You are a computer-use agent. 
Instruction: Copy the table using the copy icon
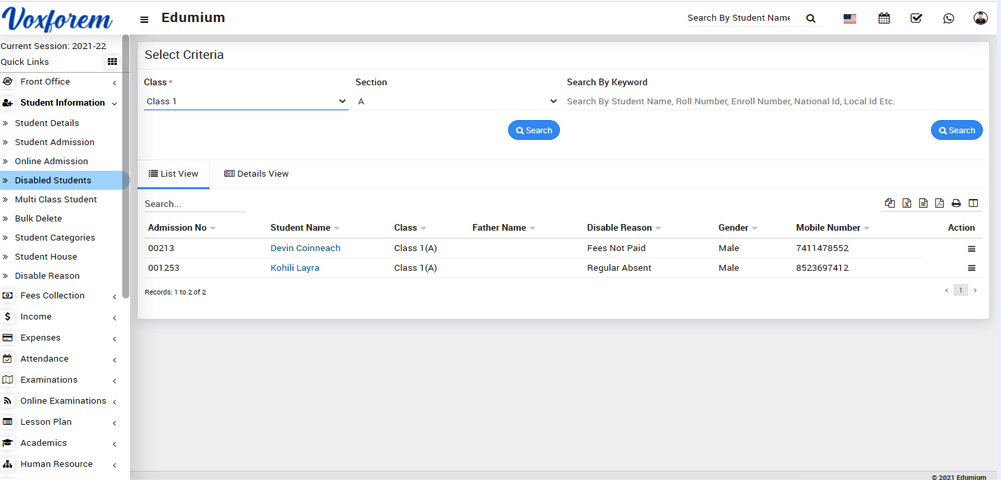[x=890, y=203]
